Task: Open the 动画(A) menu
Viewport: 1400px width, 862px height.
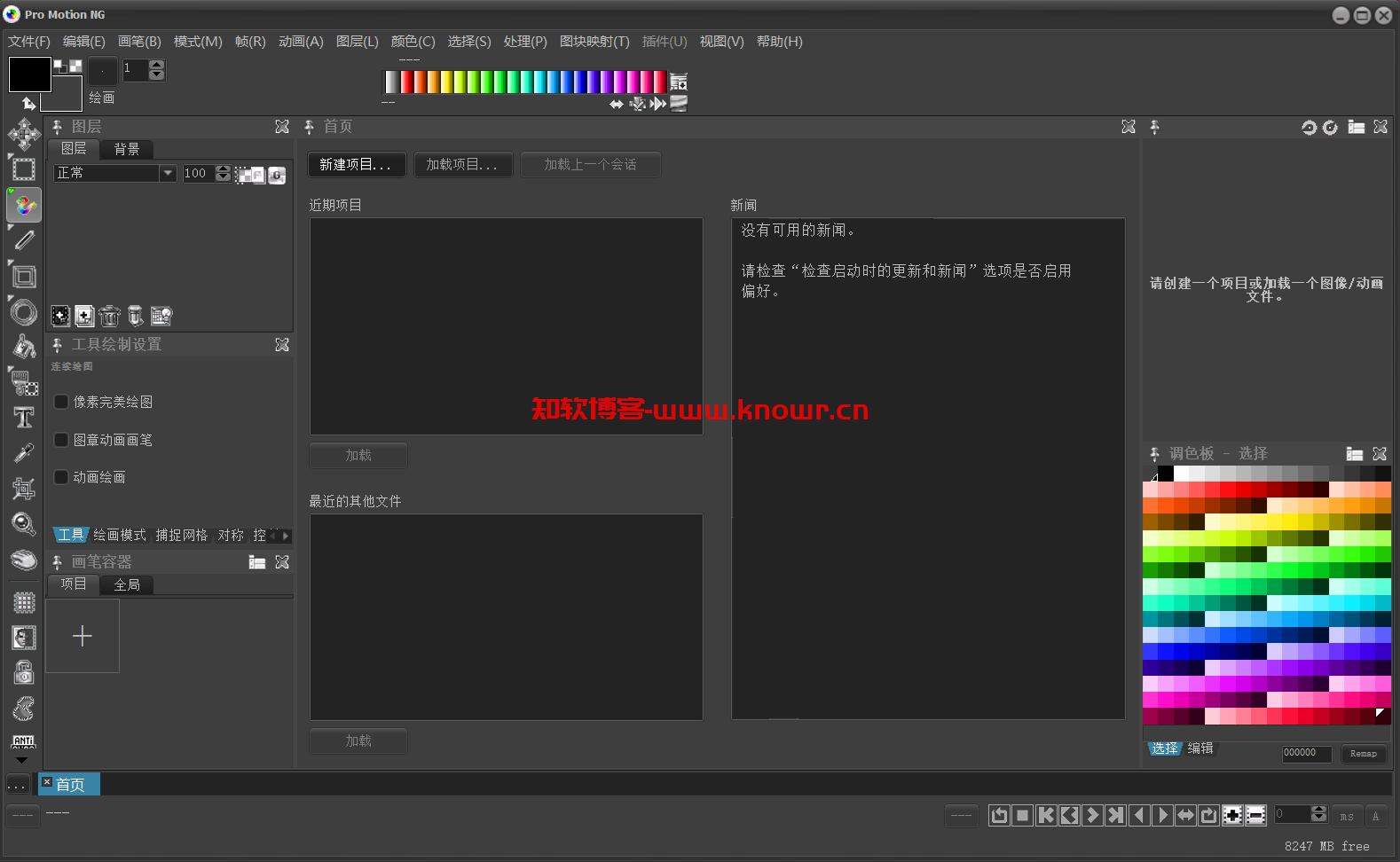Action: 301,42
